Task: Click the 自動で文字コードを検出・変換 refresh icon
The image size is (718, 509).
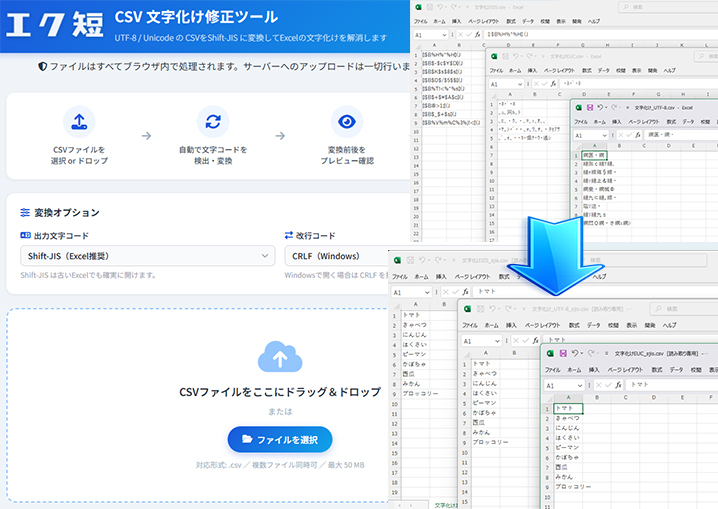Action: pos(213,122)
